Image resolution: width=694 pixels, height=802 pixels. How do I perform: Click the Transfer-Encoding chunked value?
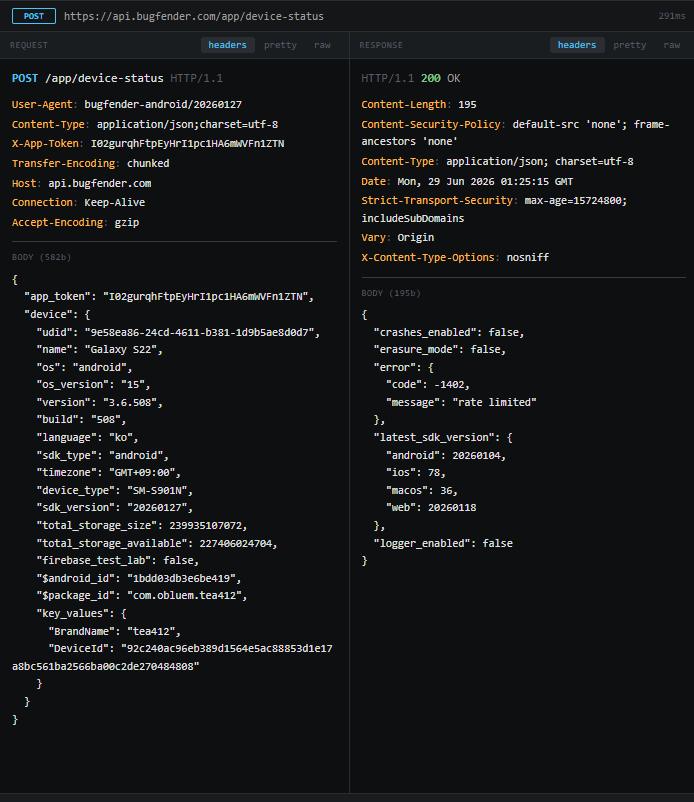[148, 164]
